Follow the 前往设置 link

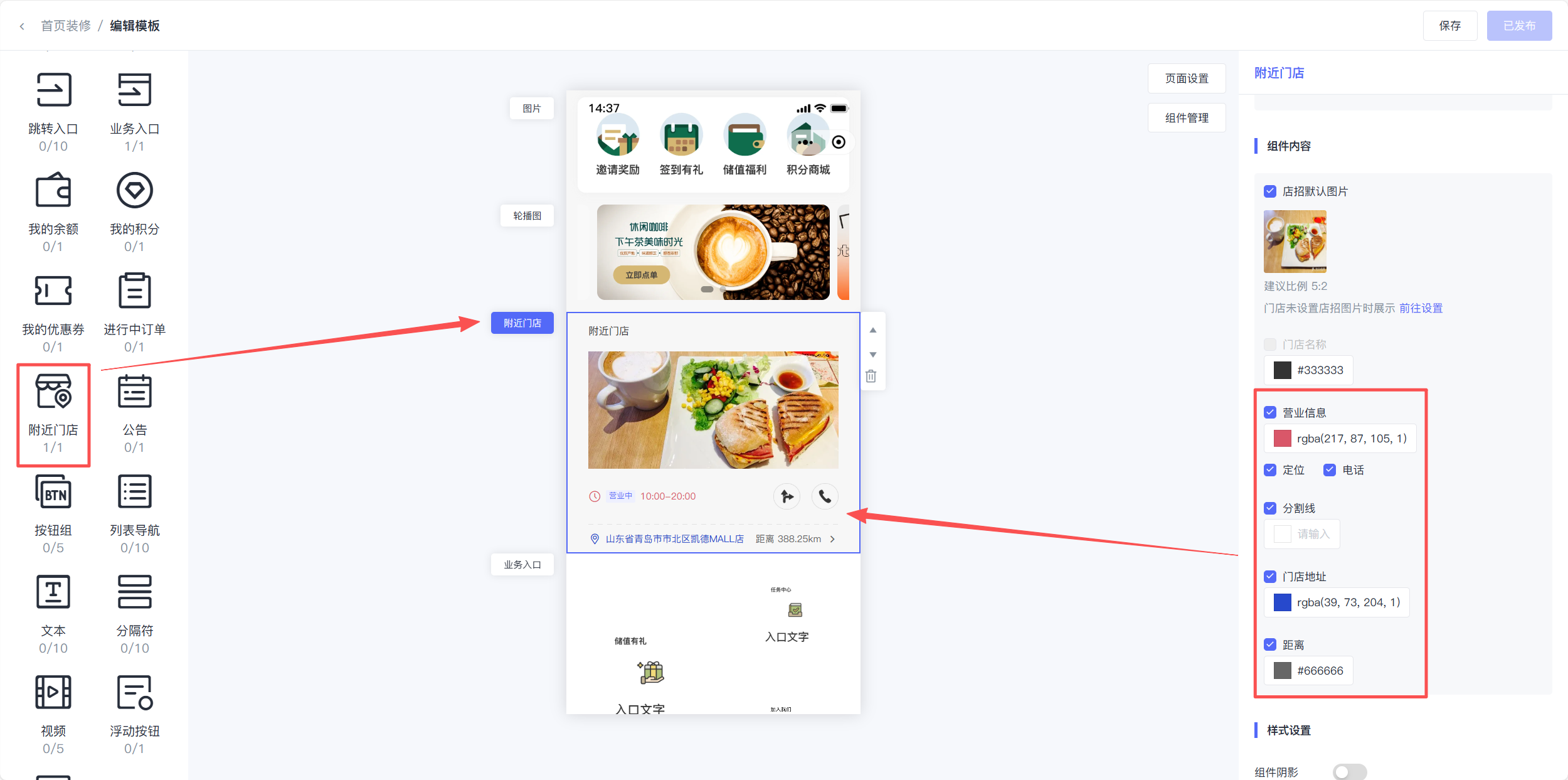[1421, 308]
